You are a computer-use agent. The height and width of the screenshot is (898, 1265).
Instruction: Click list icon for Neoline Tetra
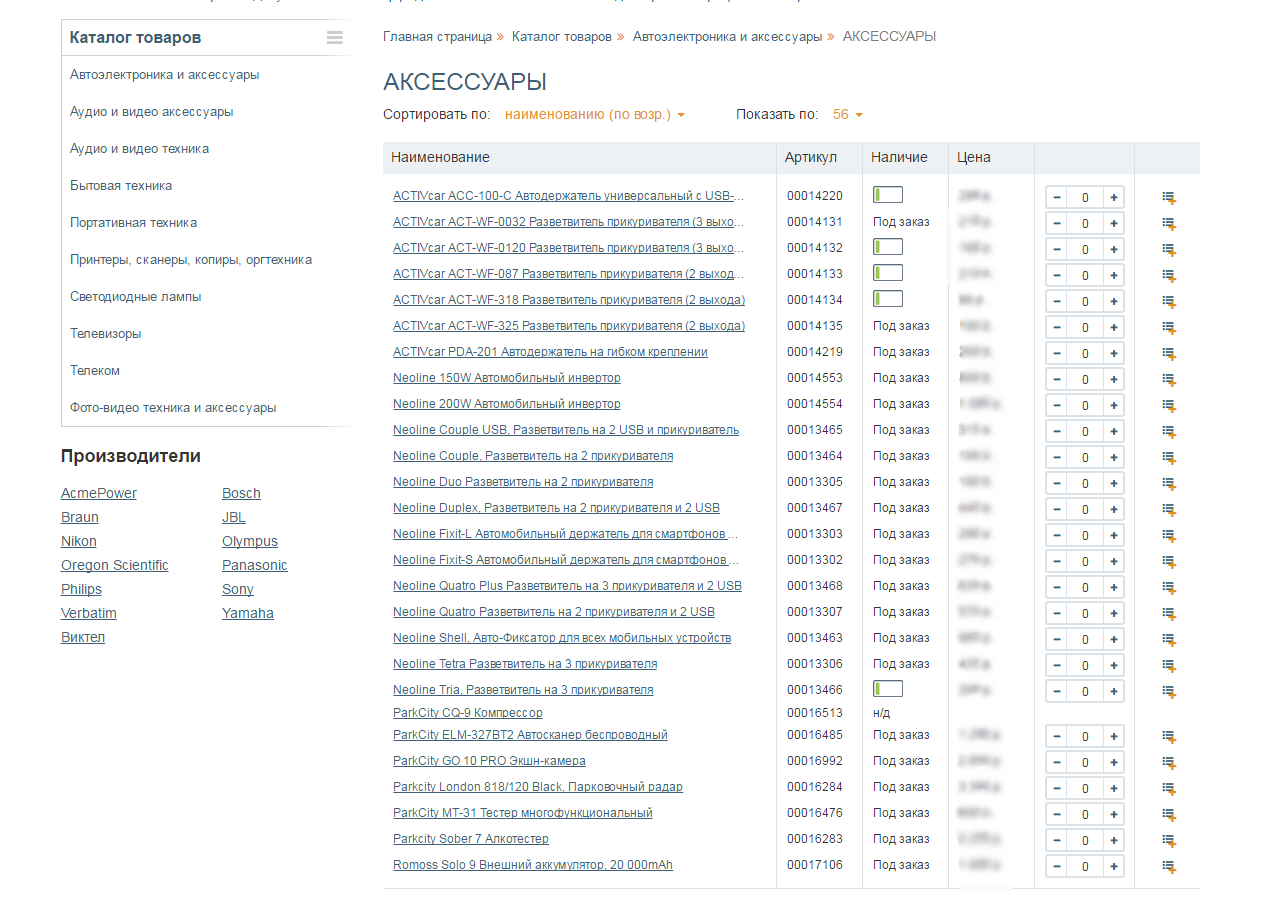1169,666
